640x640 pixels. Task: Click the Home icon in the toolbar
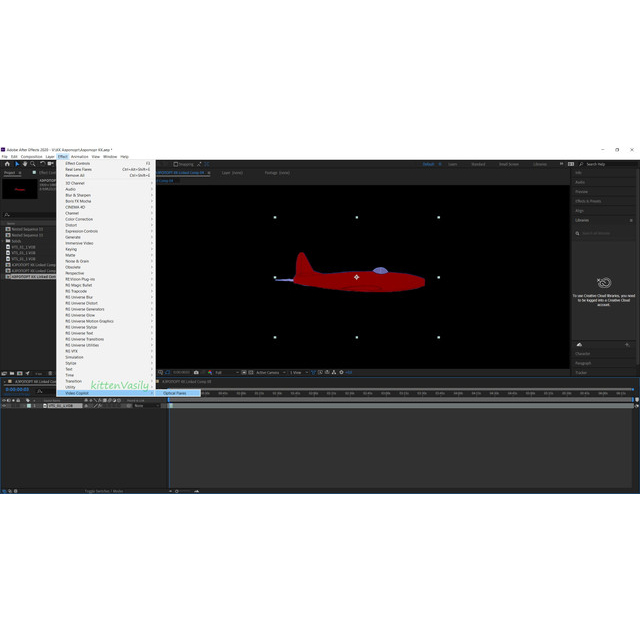point(7,164)
